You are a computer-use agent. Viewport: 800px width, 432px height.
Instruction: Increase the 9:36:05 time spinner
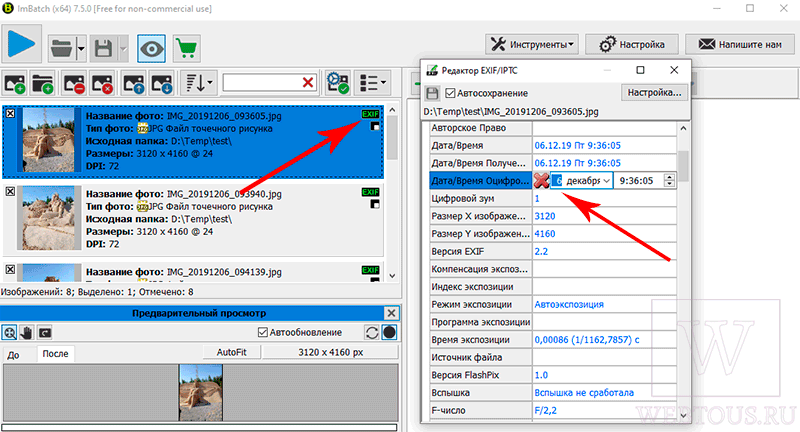[669, 177]
